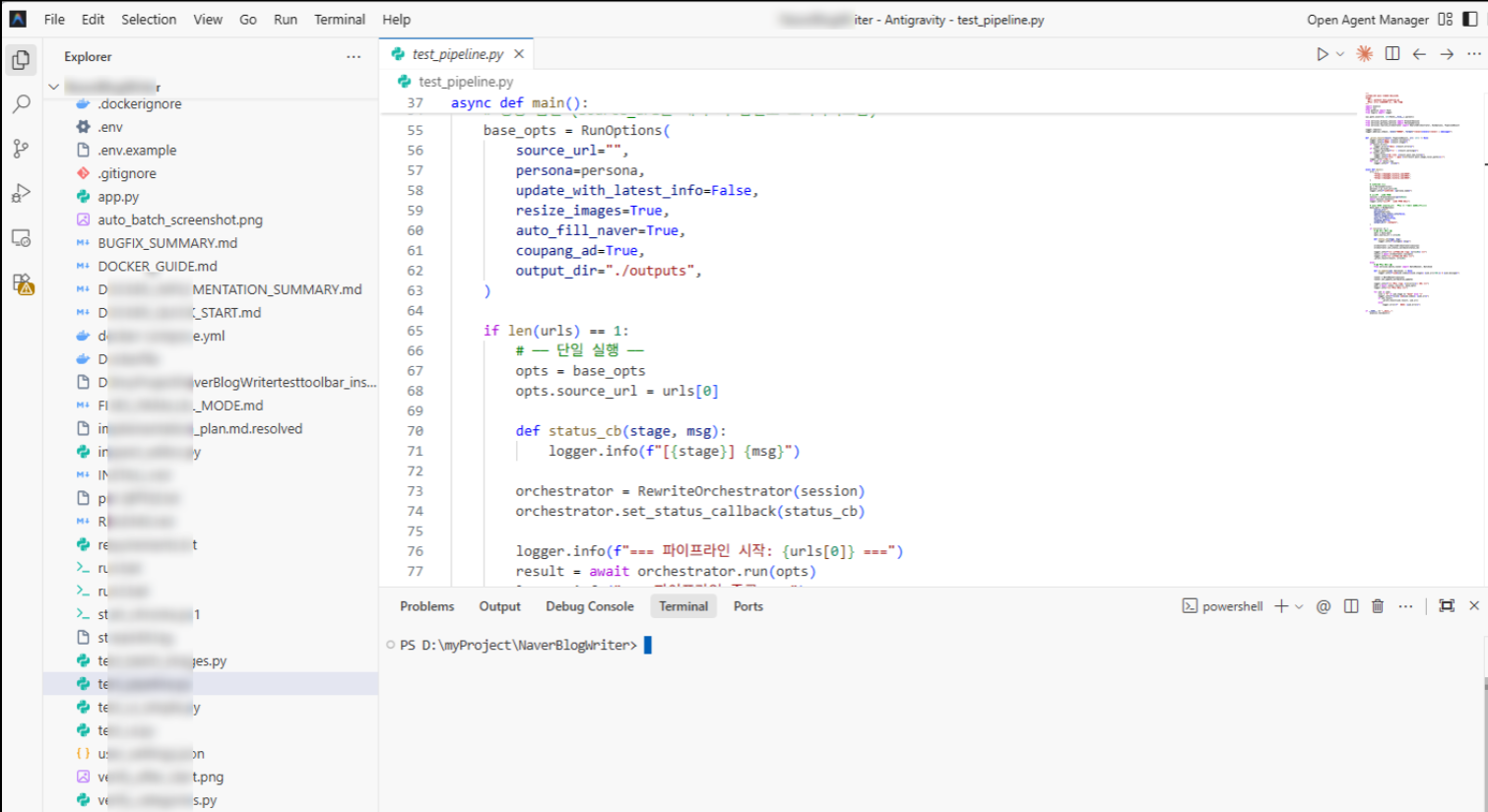1488x812 pixels.
Task: Open the Explorer view in activity bar
Action: [x=21, y=60]
